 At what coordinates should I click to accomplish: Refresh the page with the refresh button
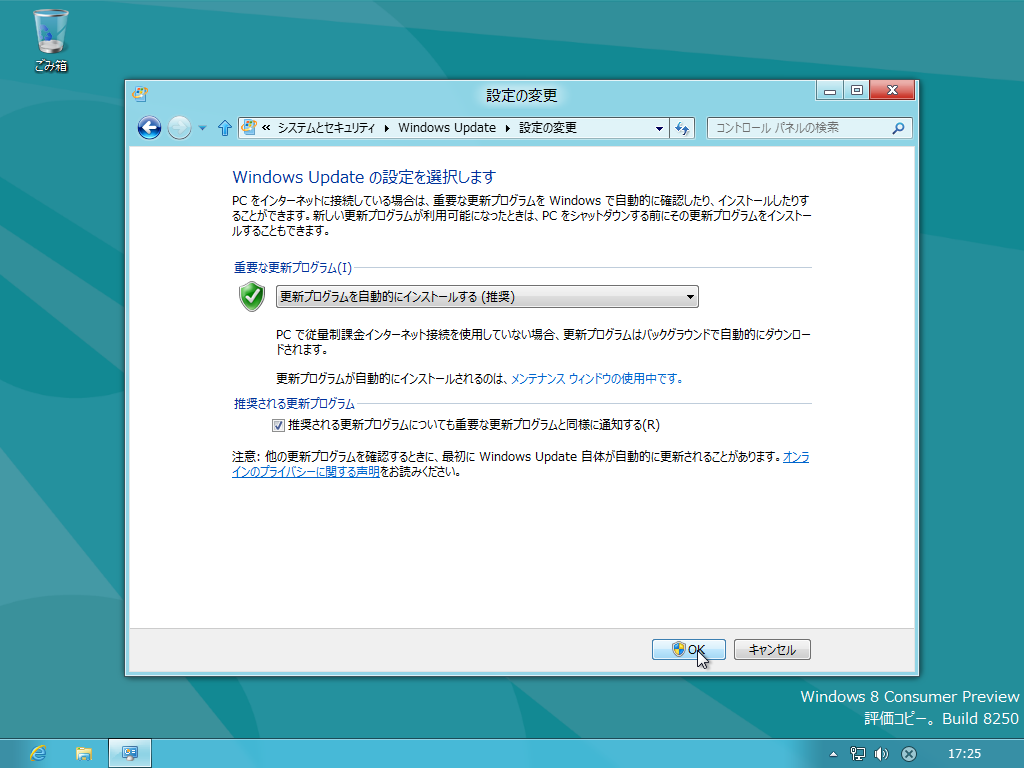pos(682,129)
